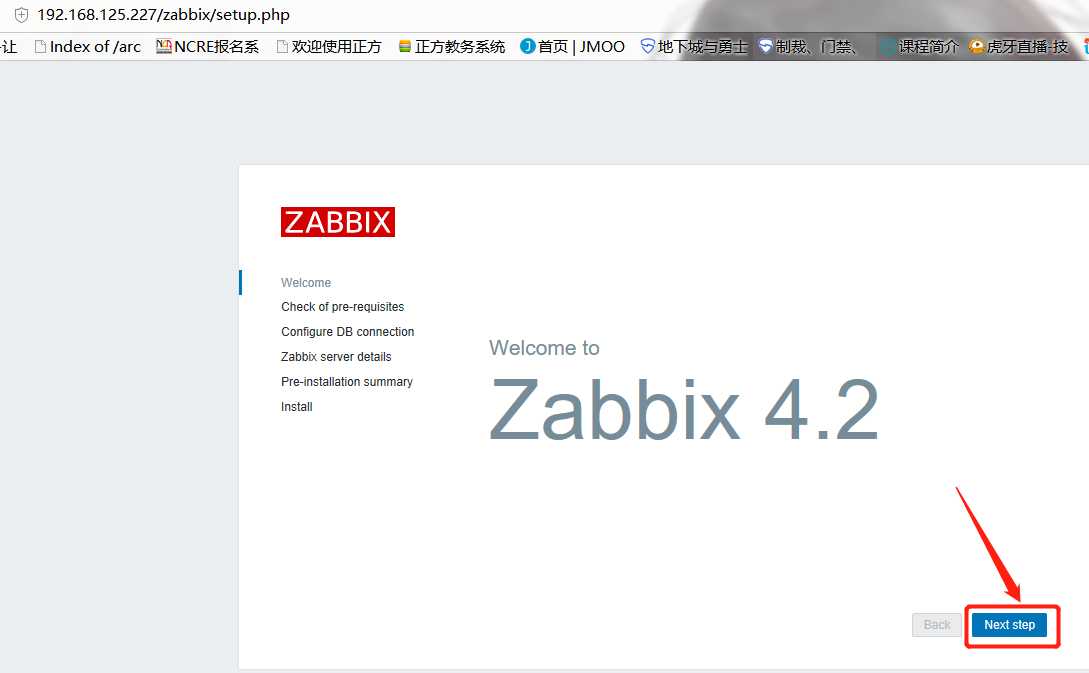Open the Index of /arc bookmark
Image resolution: width=1089 pixels, height=673 pixels.
(x=88, y=47)
